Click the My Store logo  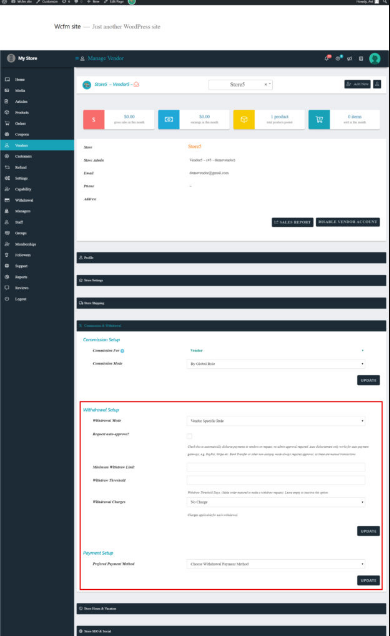(11, 58)
